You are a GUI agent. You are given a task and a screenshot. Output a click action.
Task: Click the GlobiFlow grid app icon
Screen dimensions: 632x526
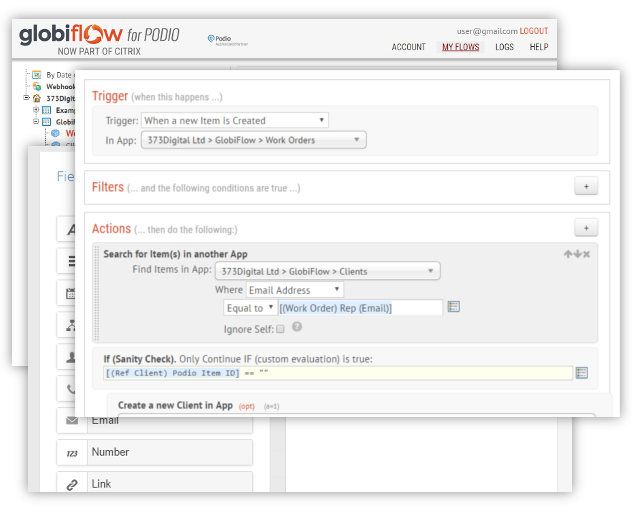pos(47,122)
